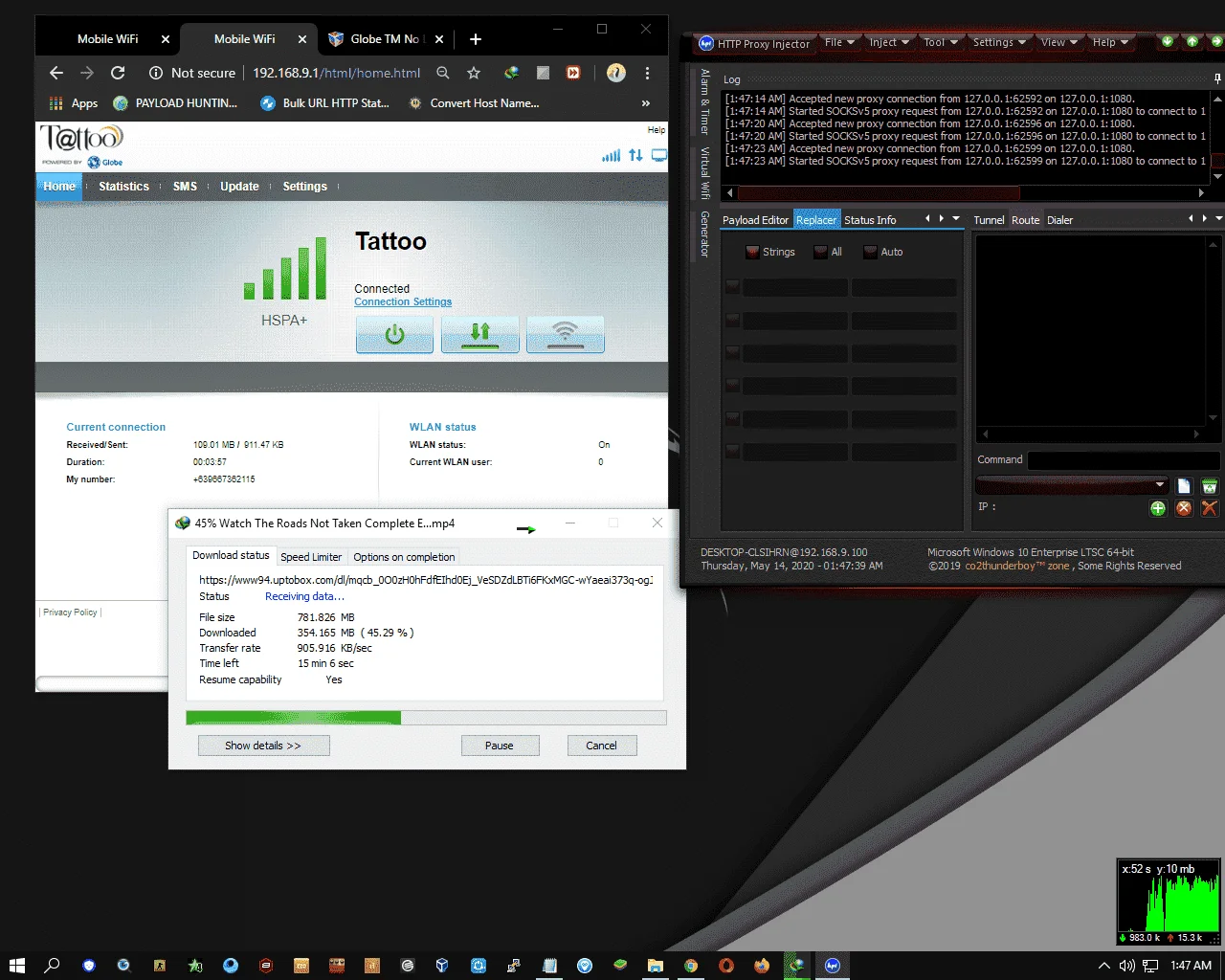Reload the Chrome page
Screen dimensions: 1225x980
[x=118, y=73]
